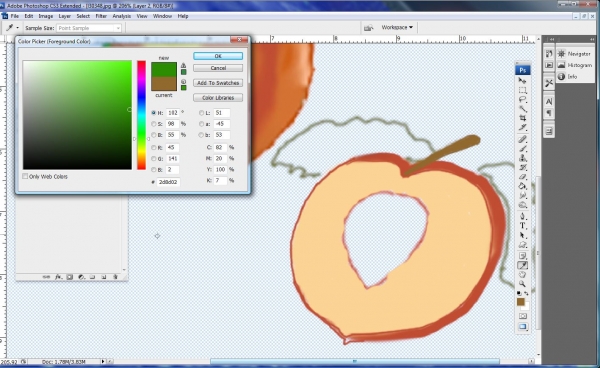The width and height of the screenshot is (600, 368).
Task: Click Cancel in Color Picker
Action: [x=218, y=68]
